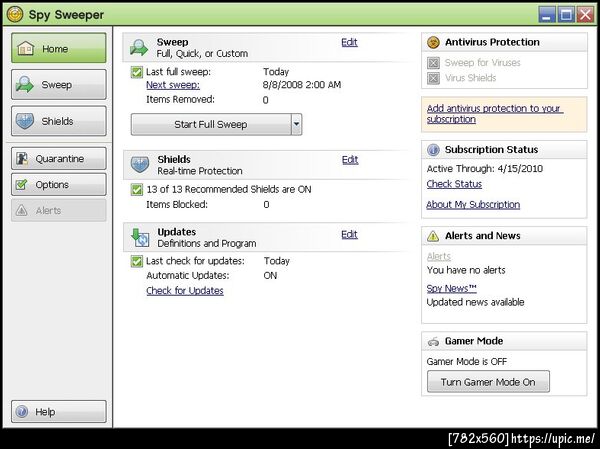Click Check Status link
Image resolution: width=600 pixels, height=449 pixels.
[454, 184]
